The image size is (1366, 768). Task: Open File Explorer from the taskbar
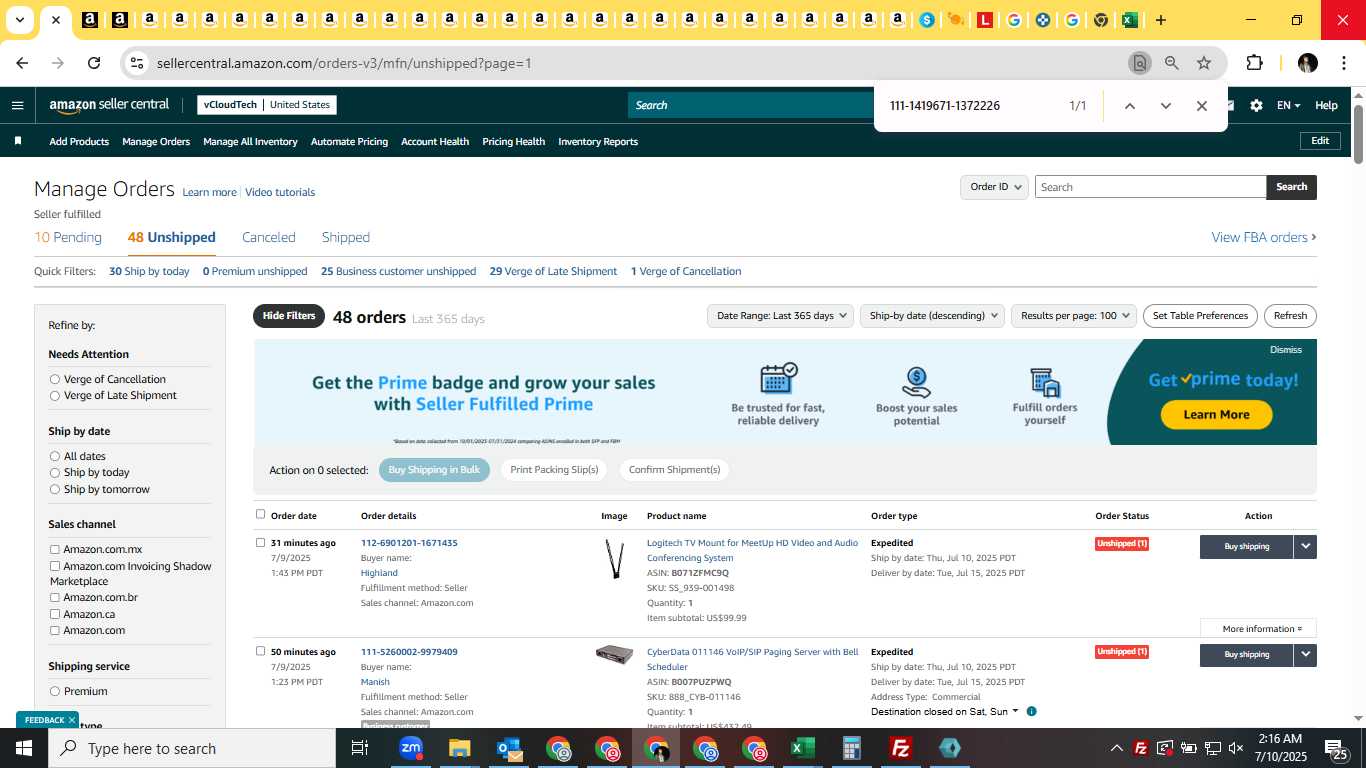point(459,748)
